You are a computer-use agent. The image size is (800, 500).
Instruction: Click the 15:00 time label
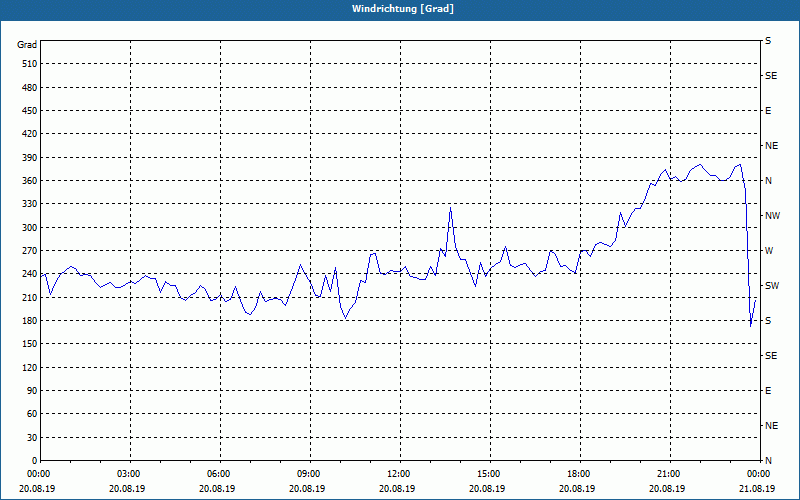coord(489,474)
